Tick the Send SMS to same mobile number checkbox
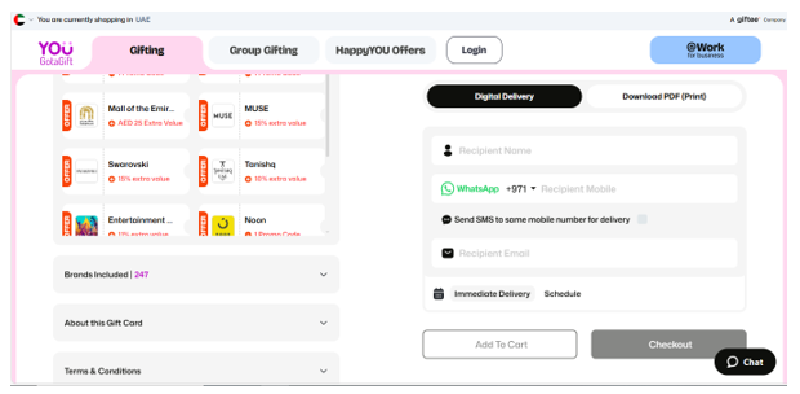The width and height of the screenshot is (800, 394). (642, 219)
